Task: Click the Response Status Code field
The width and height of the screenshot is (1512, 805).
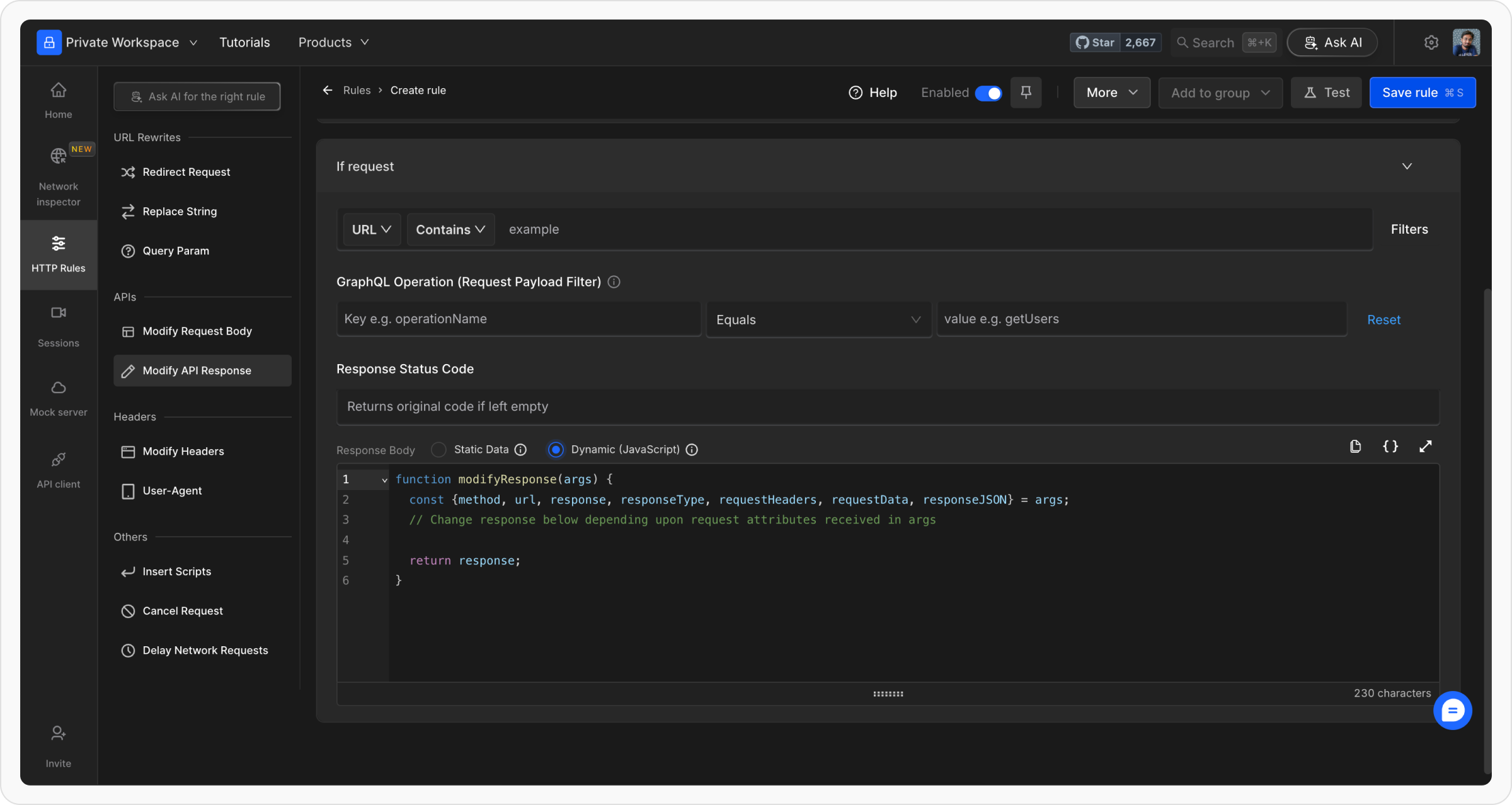Action: point(887,407)
